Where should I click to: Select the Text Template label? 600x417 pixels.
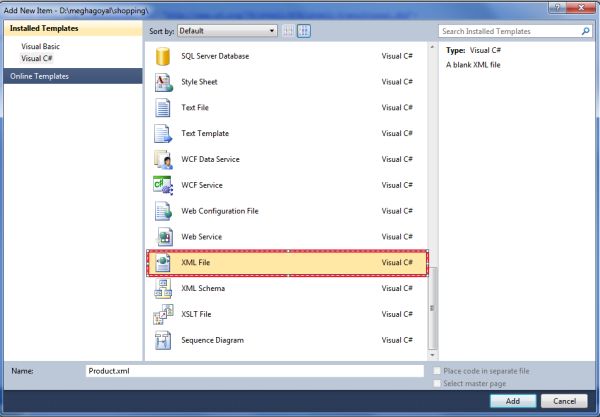point(205,134)
